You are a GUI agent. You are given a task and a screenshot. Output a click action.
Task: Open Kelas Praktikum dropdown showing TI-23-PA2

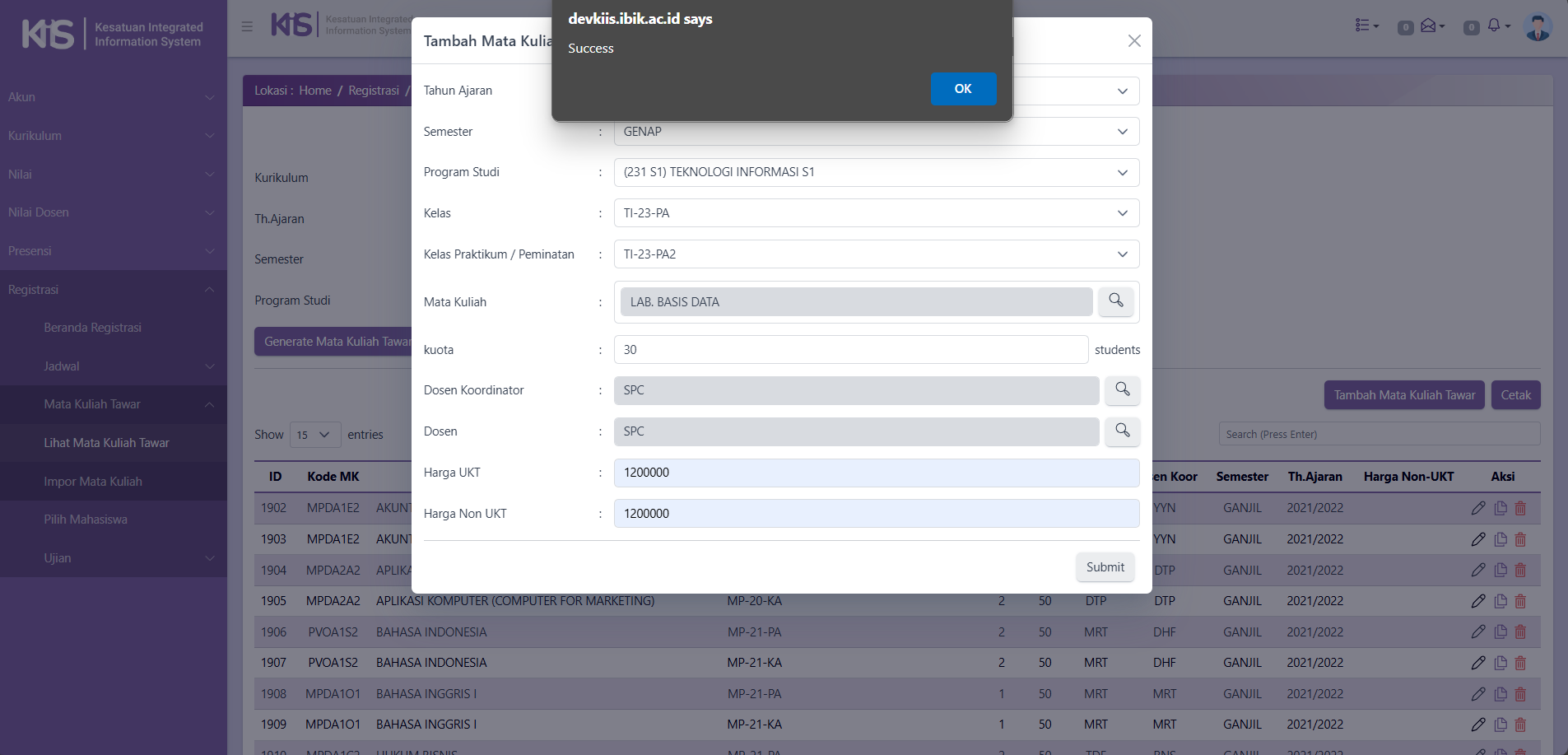(x=876, y=254)
